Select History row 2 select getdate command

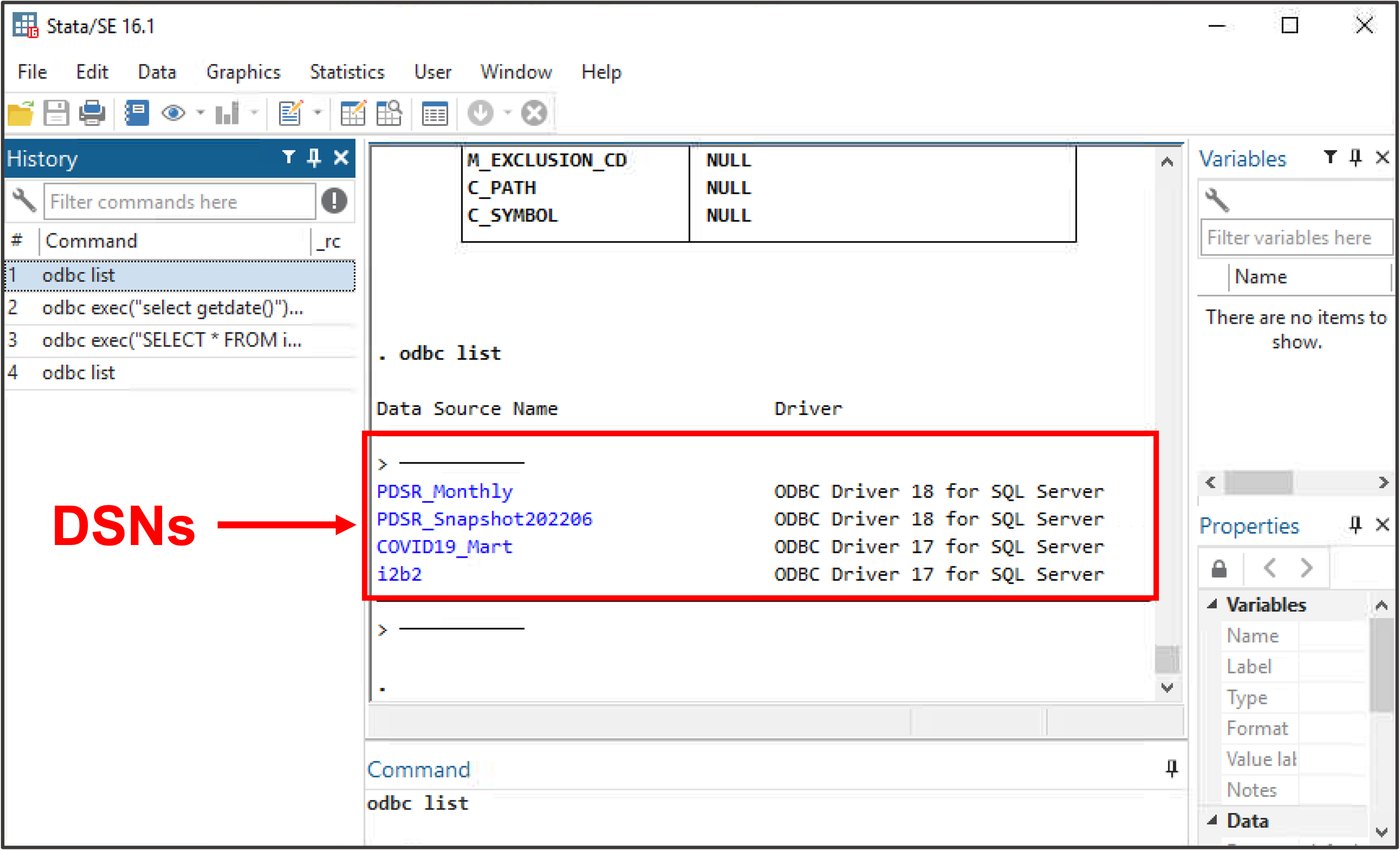coord(180,308)
